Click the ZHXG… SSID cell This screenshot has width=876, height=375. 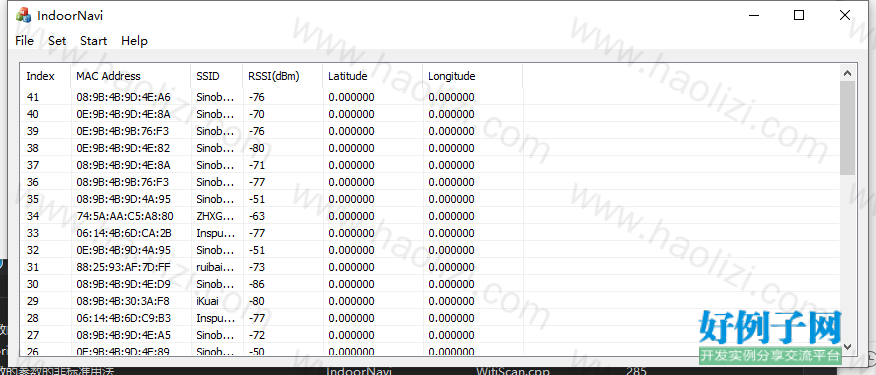[215, 216]
